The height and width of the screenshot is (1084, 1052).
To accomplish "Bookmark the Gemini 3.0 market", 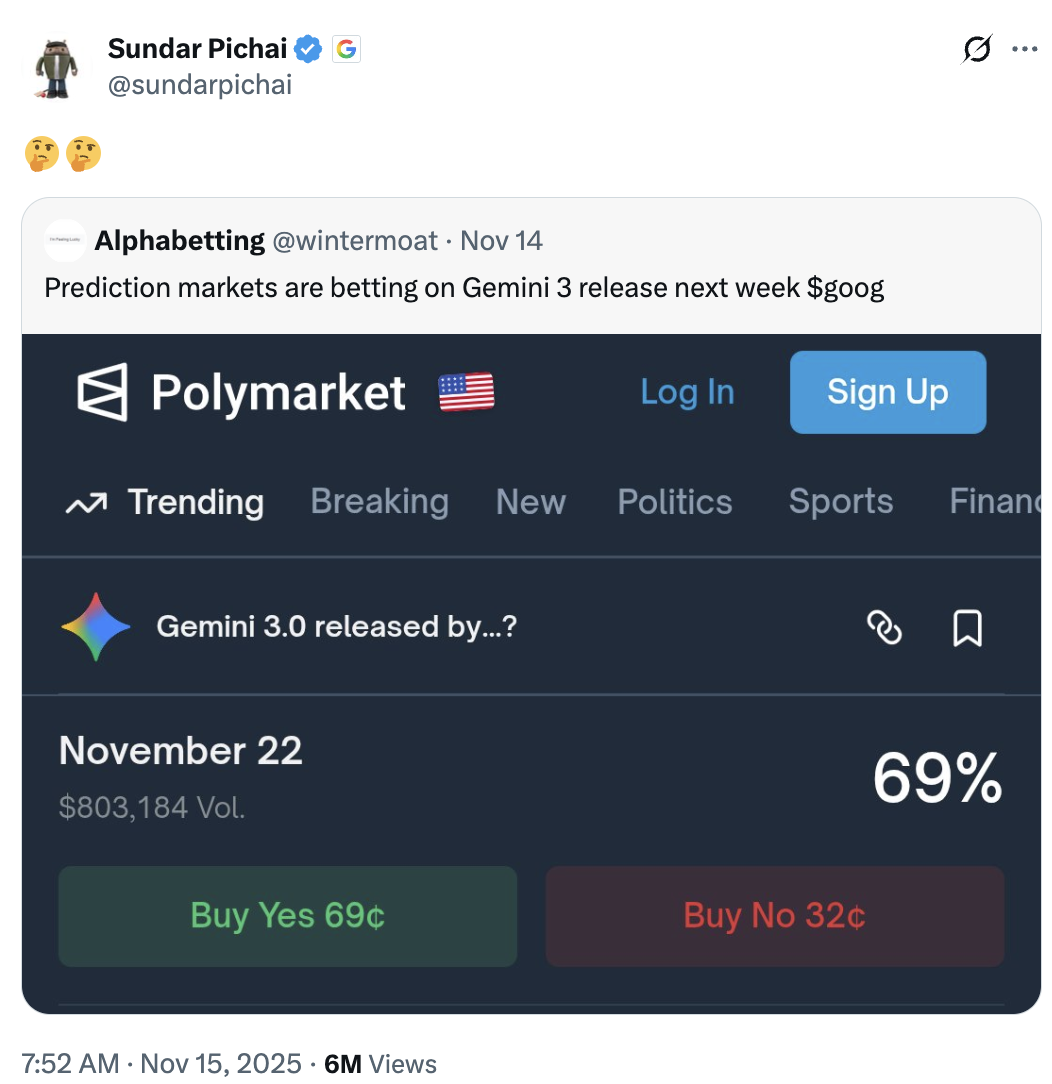I will [967, 628].
